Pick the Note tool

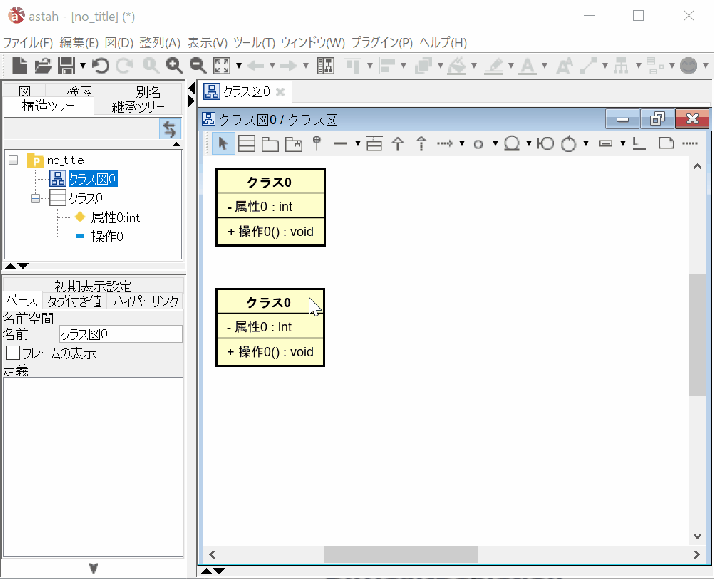(666, 144)
